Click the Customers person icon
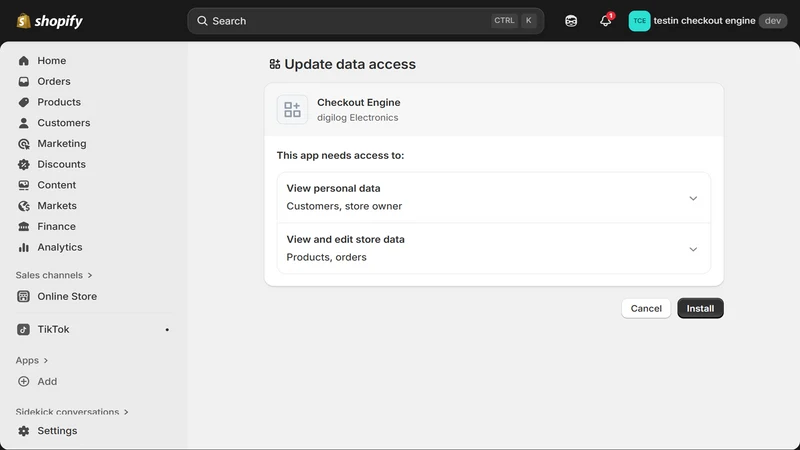Viewport: 800px width, 450px height. tap(23, 123)
